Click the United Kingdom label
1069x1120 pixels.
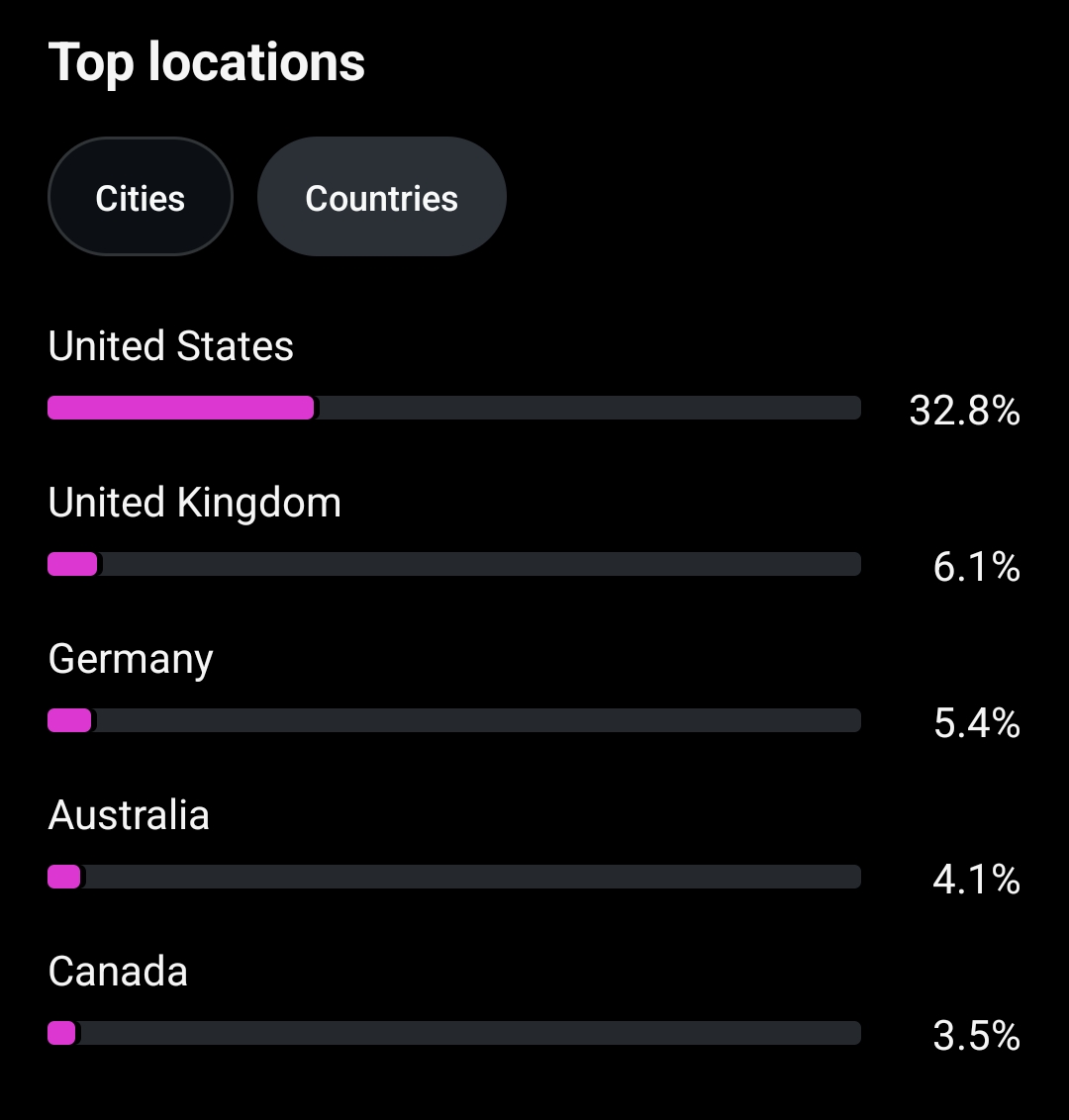click(x=194, y=503)
